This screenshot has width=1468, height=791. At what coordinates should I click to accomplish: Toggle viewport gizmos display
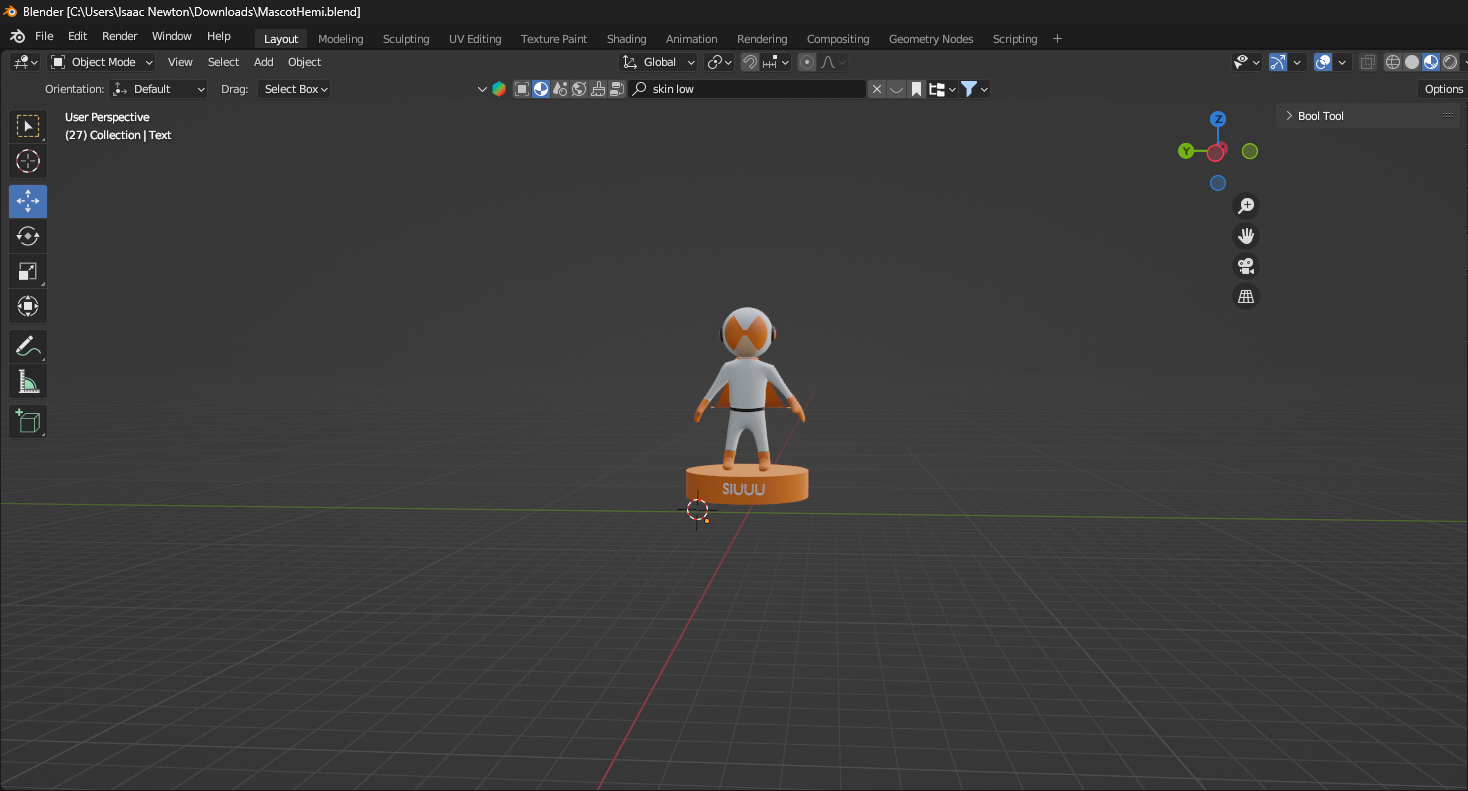point(1277,62)
